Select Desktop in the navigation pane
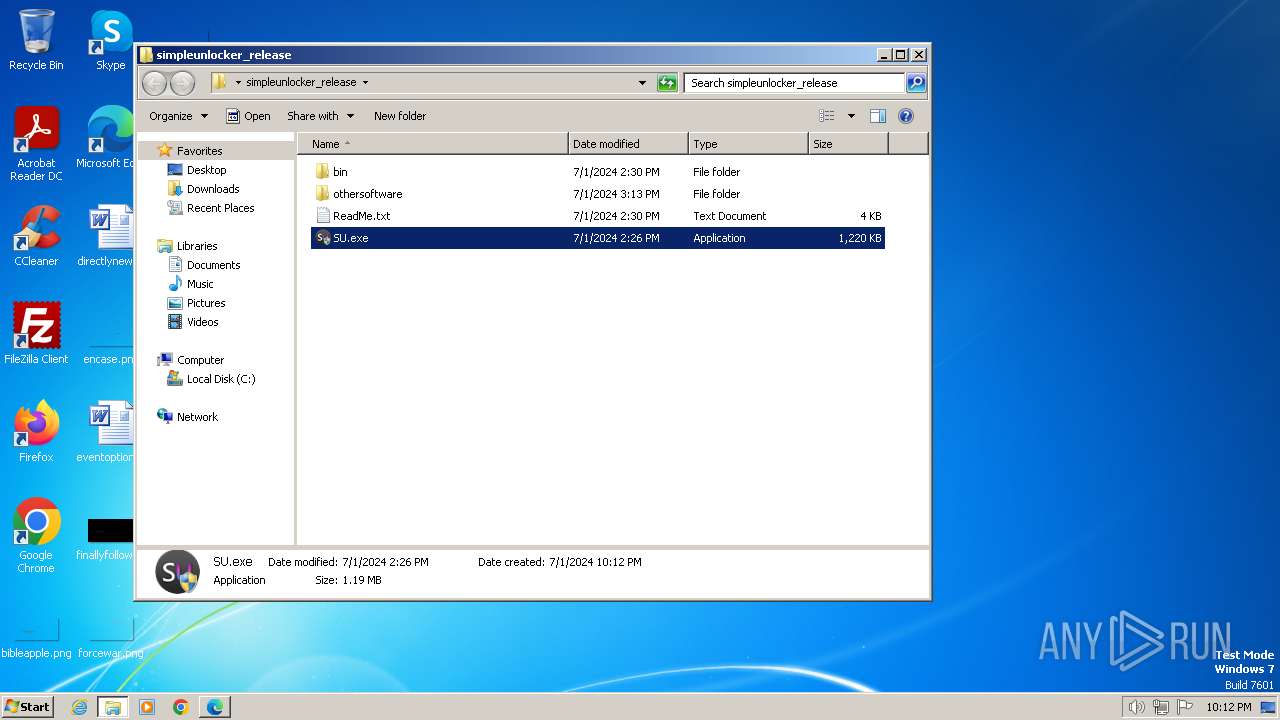This screenshot has width=1280, height=720. (206, 170)
